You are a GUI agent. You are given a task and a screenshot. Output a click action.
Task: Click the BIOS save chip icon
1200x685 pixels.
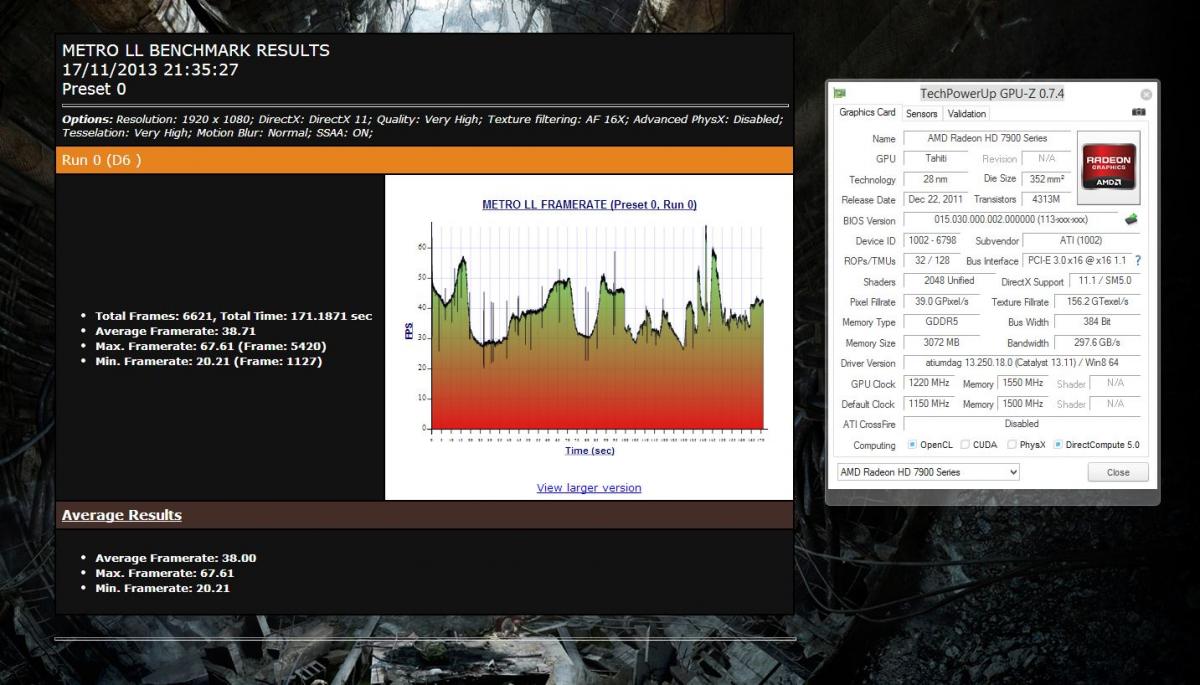pyautogui.click(x=1131, y=219)
